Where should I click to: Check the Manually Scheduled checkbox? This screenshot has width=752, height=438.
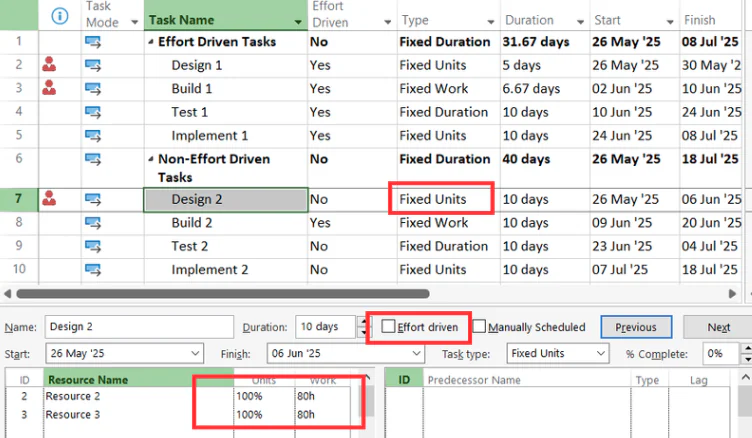click(x=479, y=327)
